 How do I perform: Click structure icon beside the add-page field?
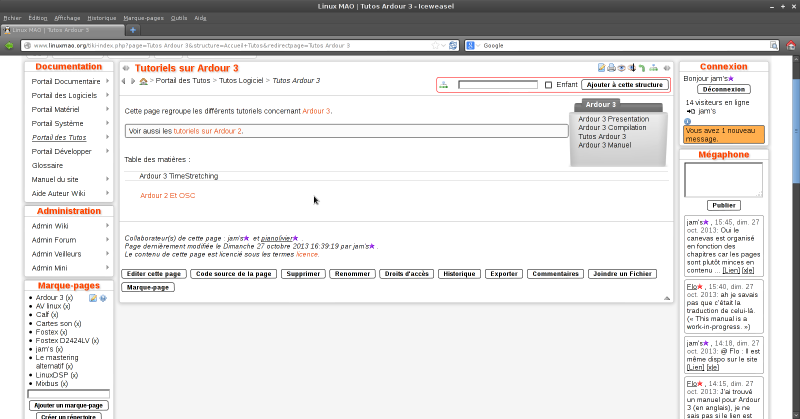[x=444, y=85]
